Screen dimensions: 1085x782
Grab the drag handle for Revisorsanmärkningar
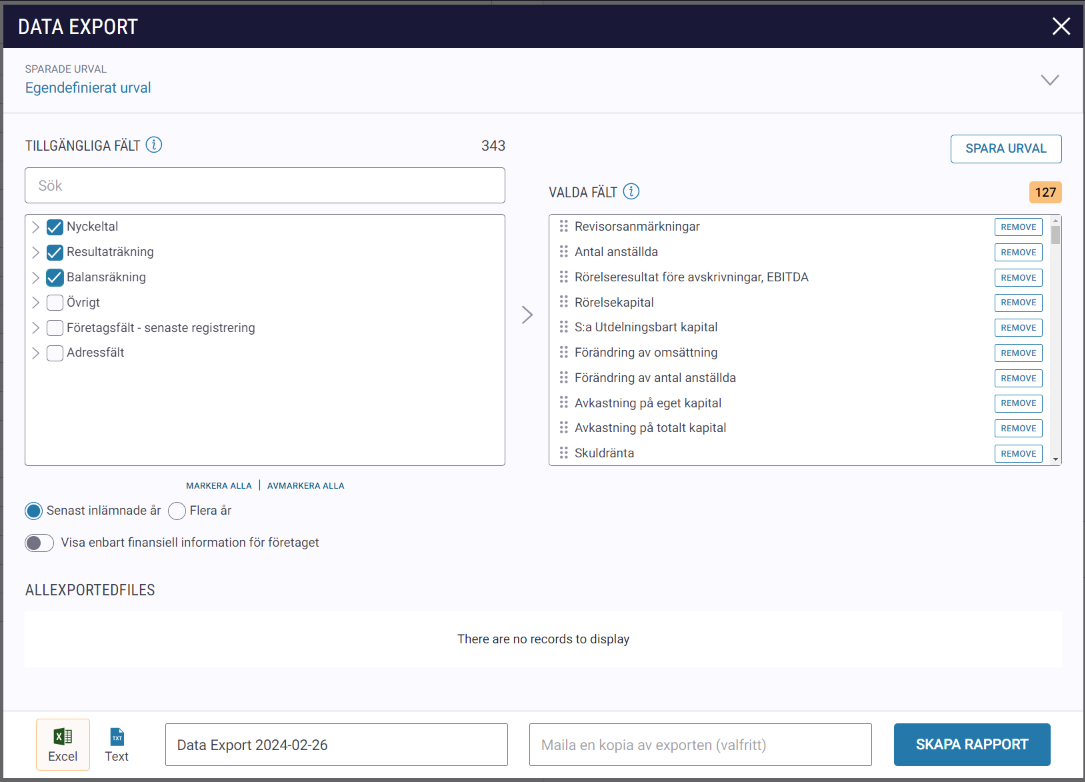click(x=564, y=226)
